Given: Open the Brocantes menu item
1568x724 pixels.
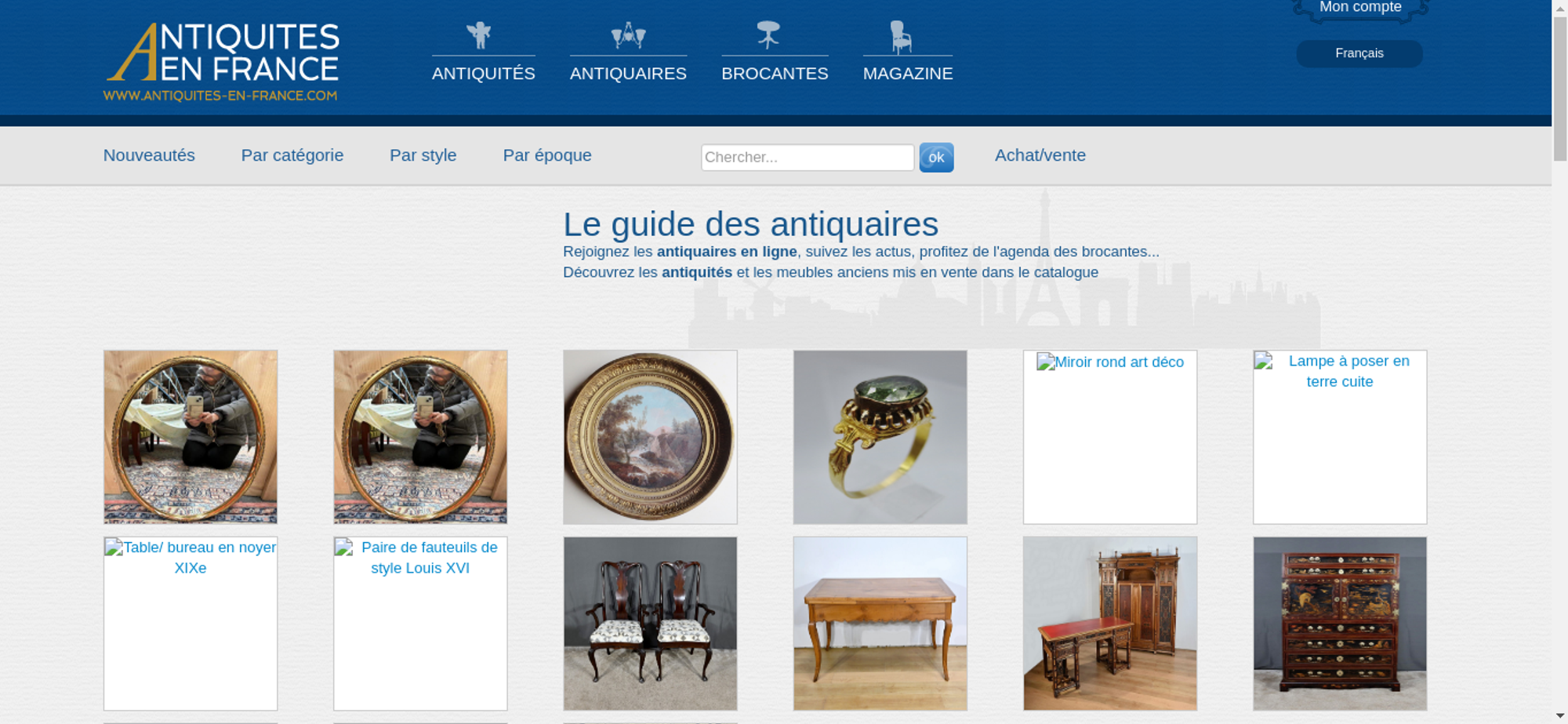Looking at the screenshot, I should pyautogui.click(x=775, y=74).
